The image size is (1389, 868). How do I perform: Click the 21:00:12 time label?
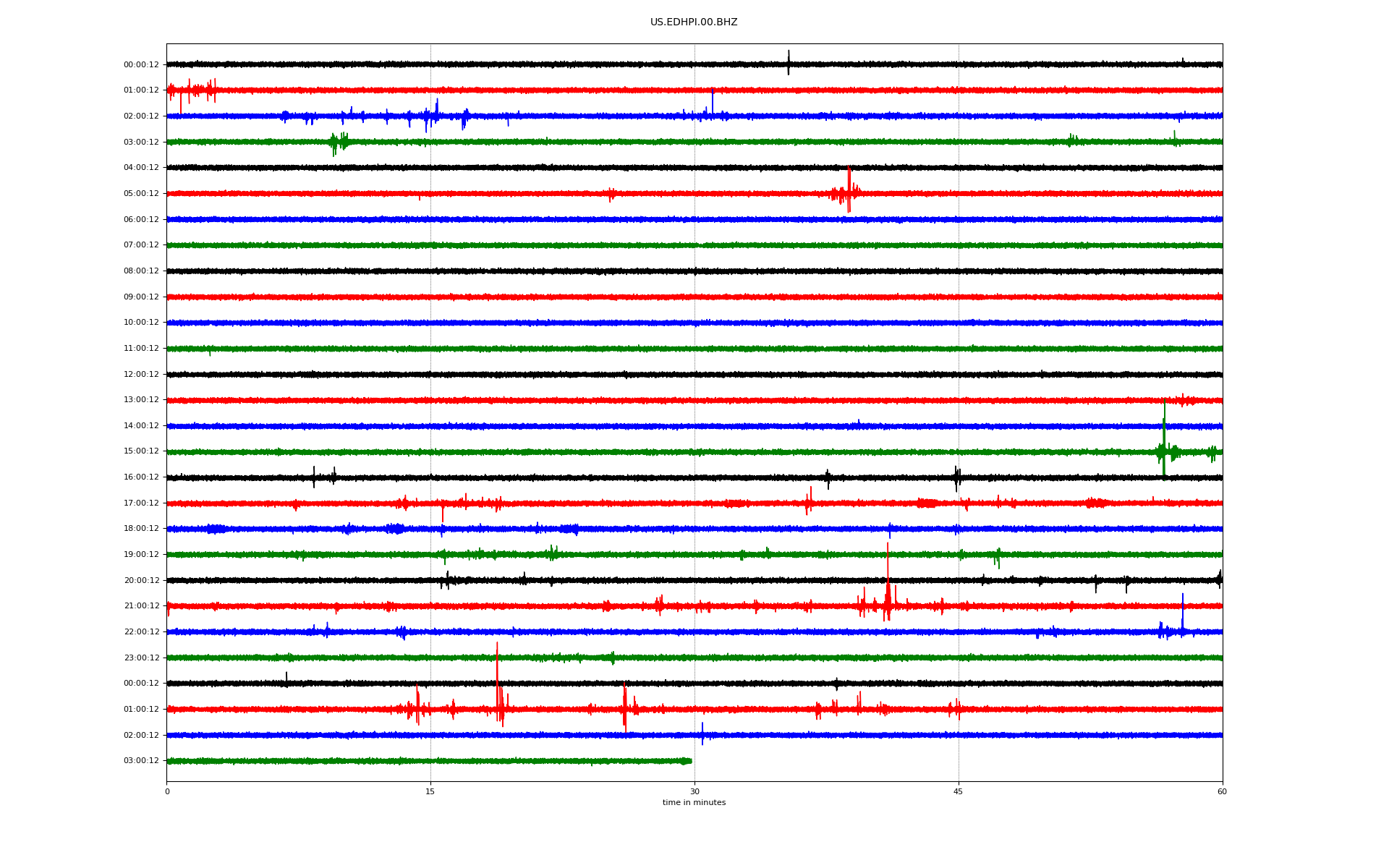(141, 606)
